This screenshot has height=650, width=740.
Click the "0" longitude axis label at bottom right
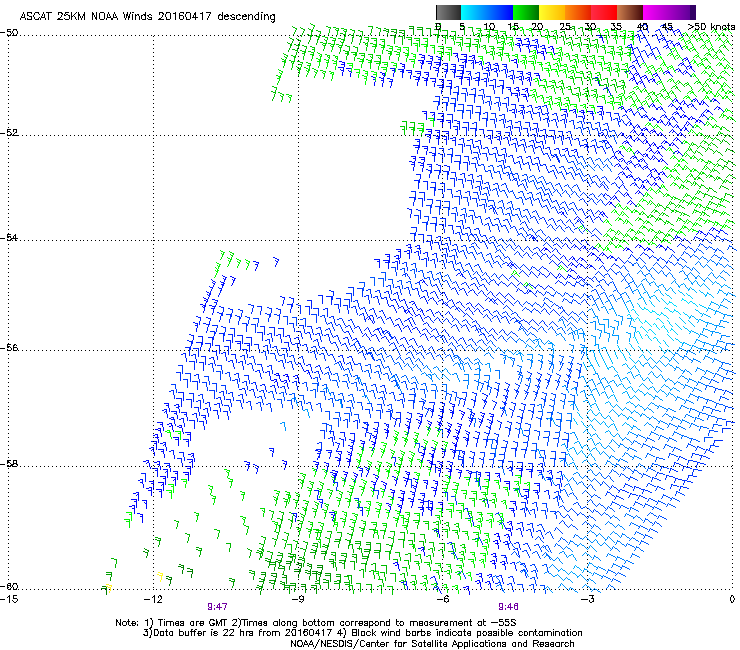coord(732,599)
